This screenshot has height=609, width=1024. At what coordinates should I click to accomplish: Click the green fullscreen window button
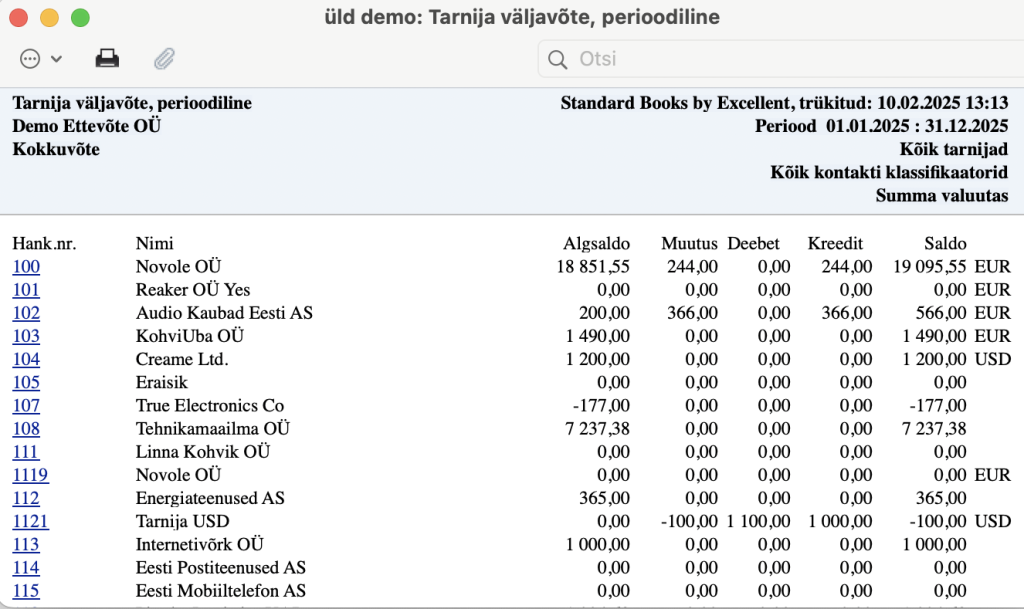click(x=80, y=18)
